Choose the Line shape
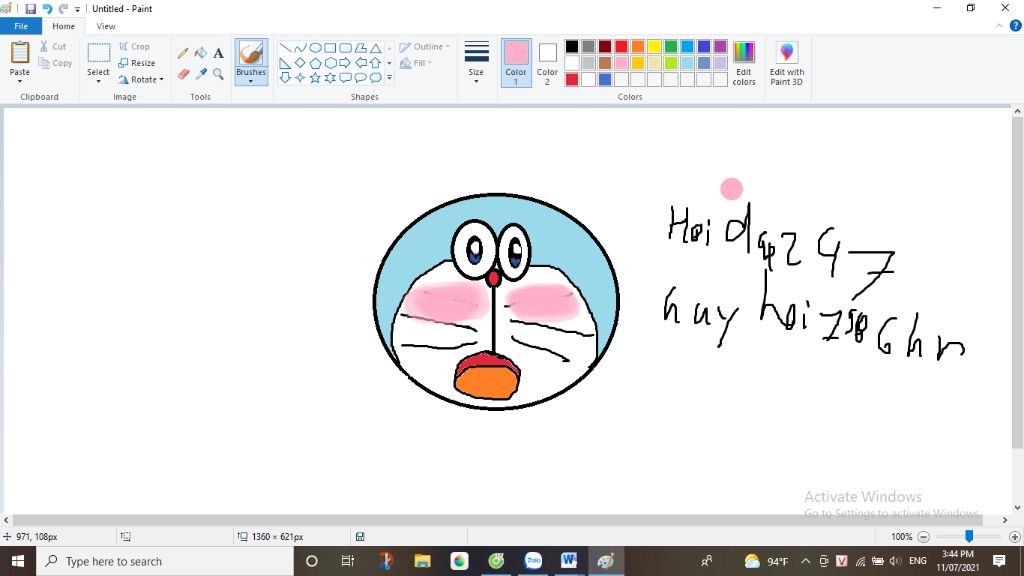1024x576 pixels. click(x=285, y=48)
